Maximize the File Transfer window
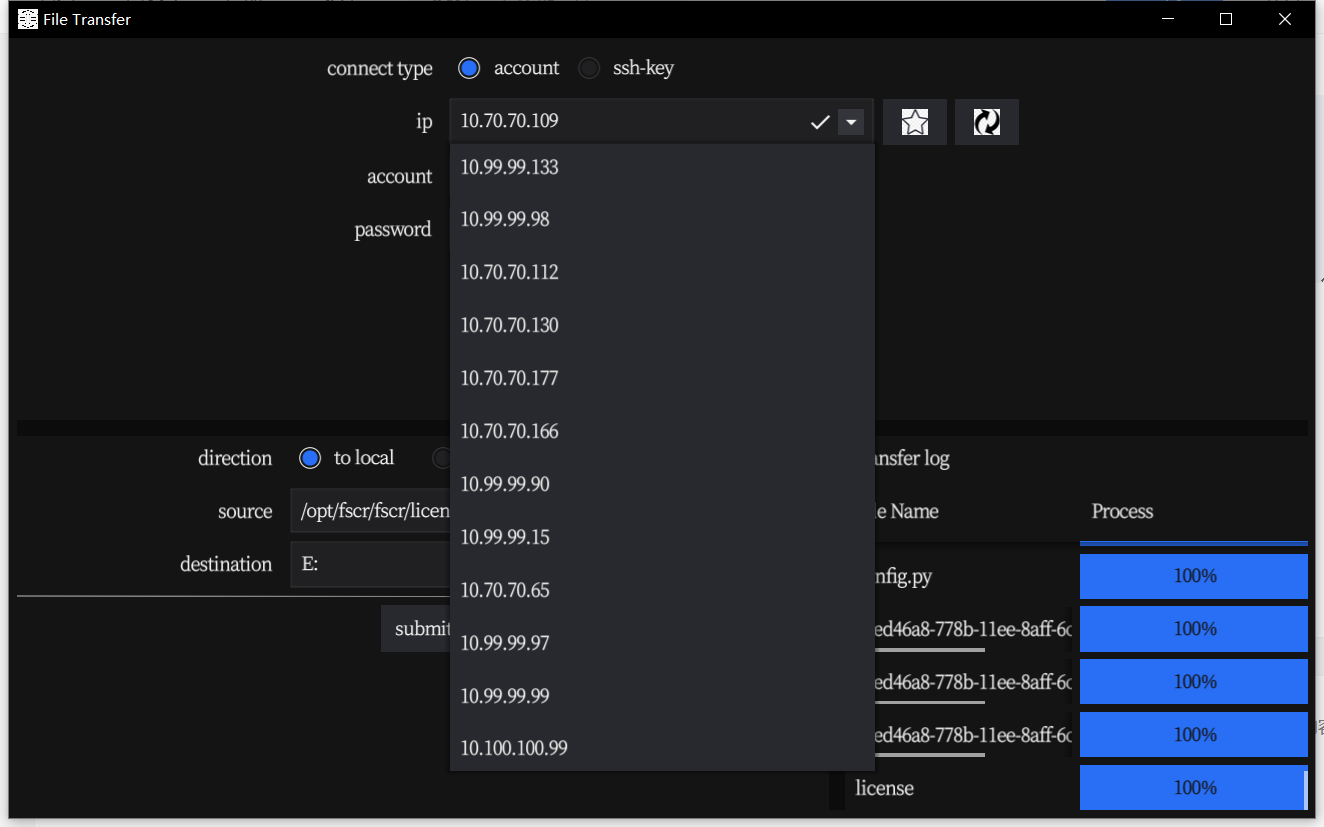This screenshot has width=1324, height=827. [x=1226, y=19]
